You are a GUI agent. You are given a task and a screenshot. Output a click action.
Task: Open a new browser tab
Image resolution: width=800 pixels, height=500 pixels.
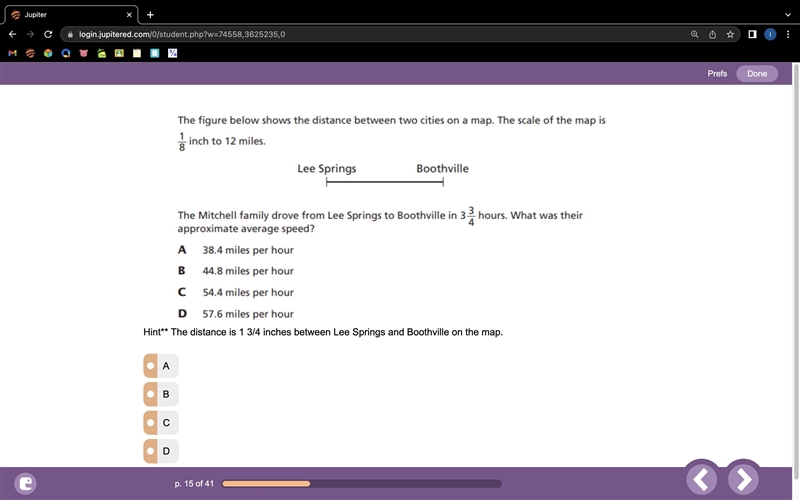point(150,15)
